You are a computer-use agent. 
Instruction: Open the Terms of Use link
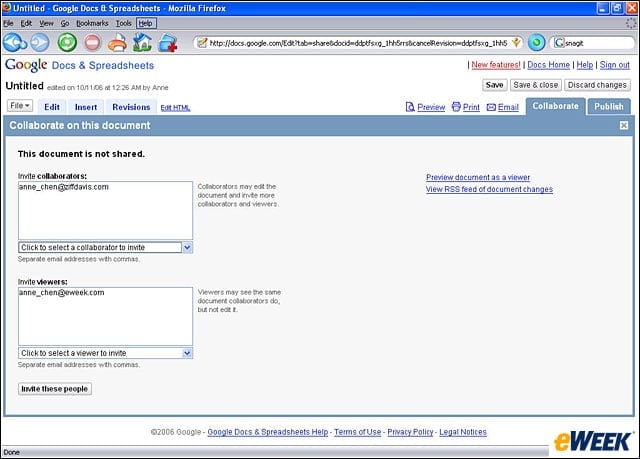[358, 432]
